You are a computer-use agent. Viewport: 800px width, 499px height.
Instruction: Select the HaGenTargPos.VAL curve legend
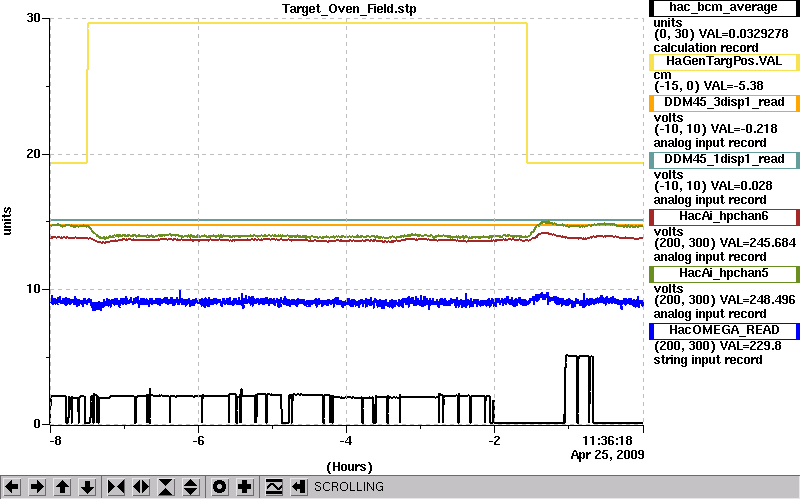click(x=723, y=62)
